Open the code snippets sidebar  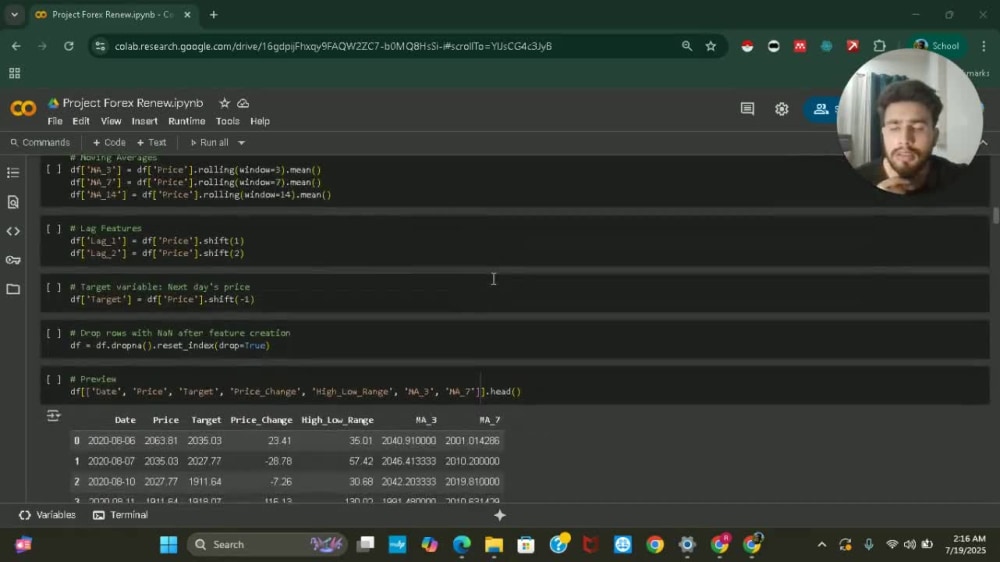pyautogui.click(x=13, y=231)
